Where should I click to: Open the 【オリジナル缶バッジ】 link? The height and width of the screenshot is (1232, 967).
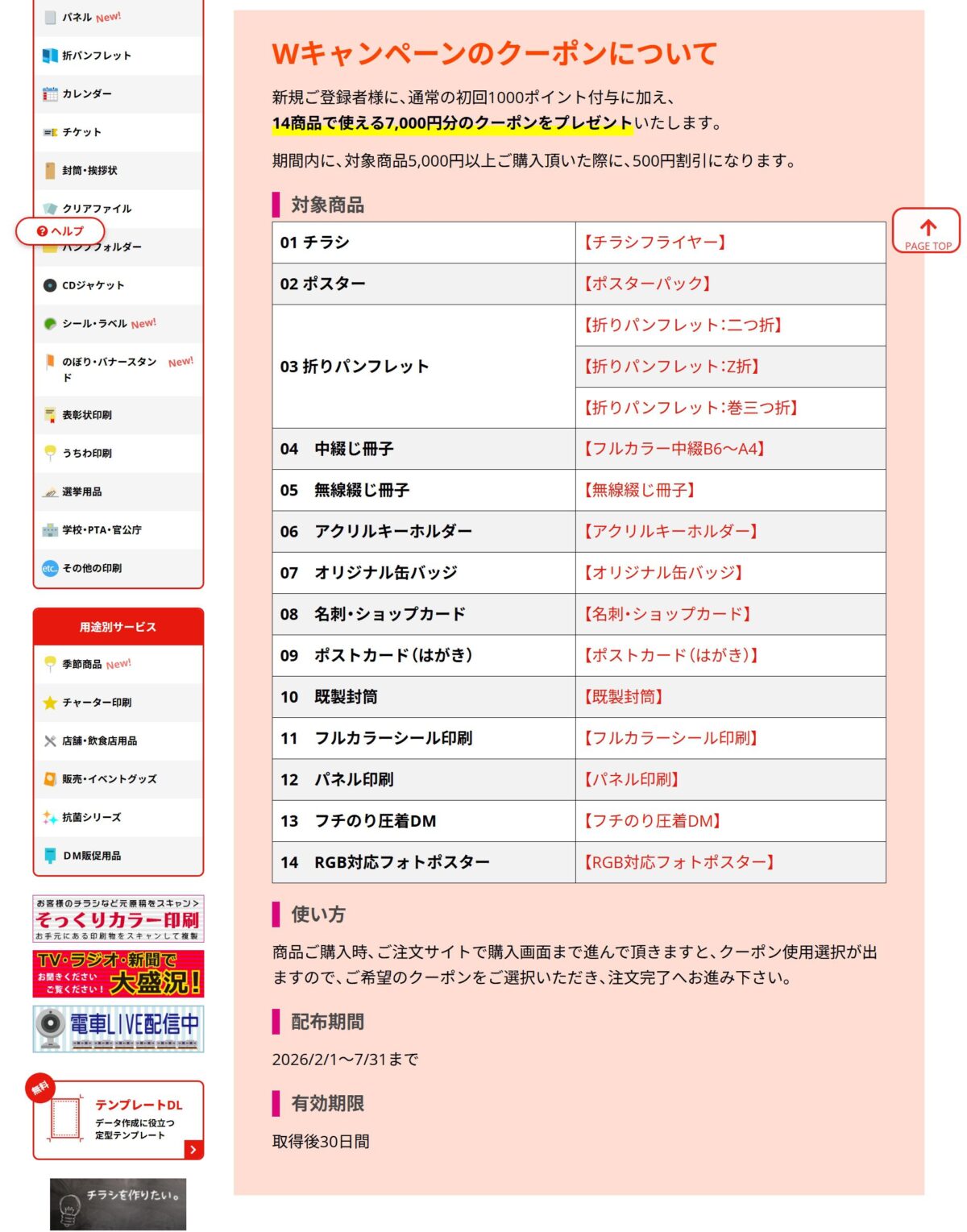click(663, 572)
